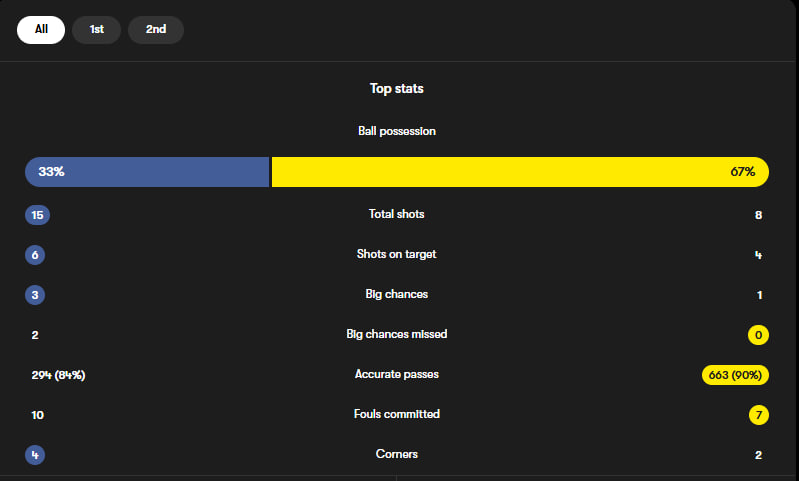The height and width of the screenshot is (481, 799).
Task: Click the blue 15 total shots badge
Action: pos(38,215)
